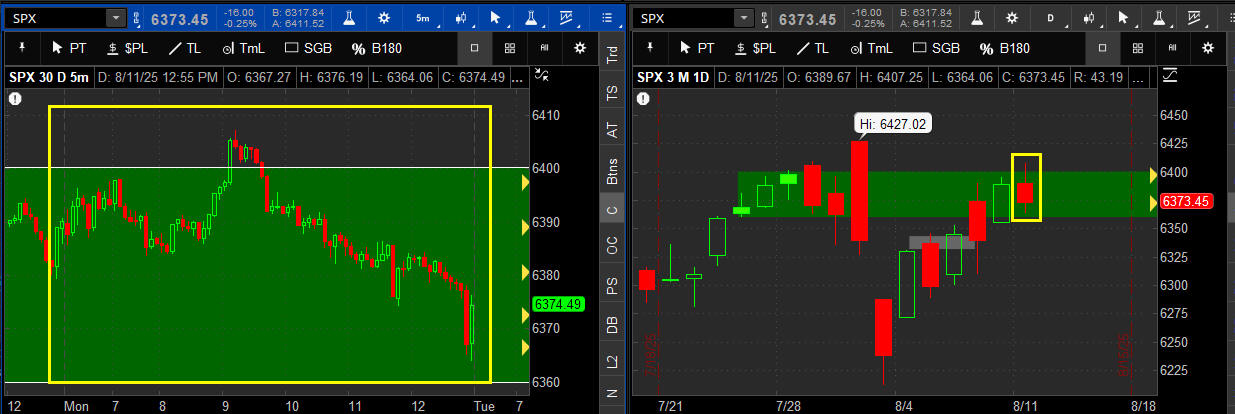Open the pointer drawing tool menu in right header
Image resolution: width=1235 pixels, height=414 pixels.
[1126, 18]
